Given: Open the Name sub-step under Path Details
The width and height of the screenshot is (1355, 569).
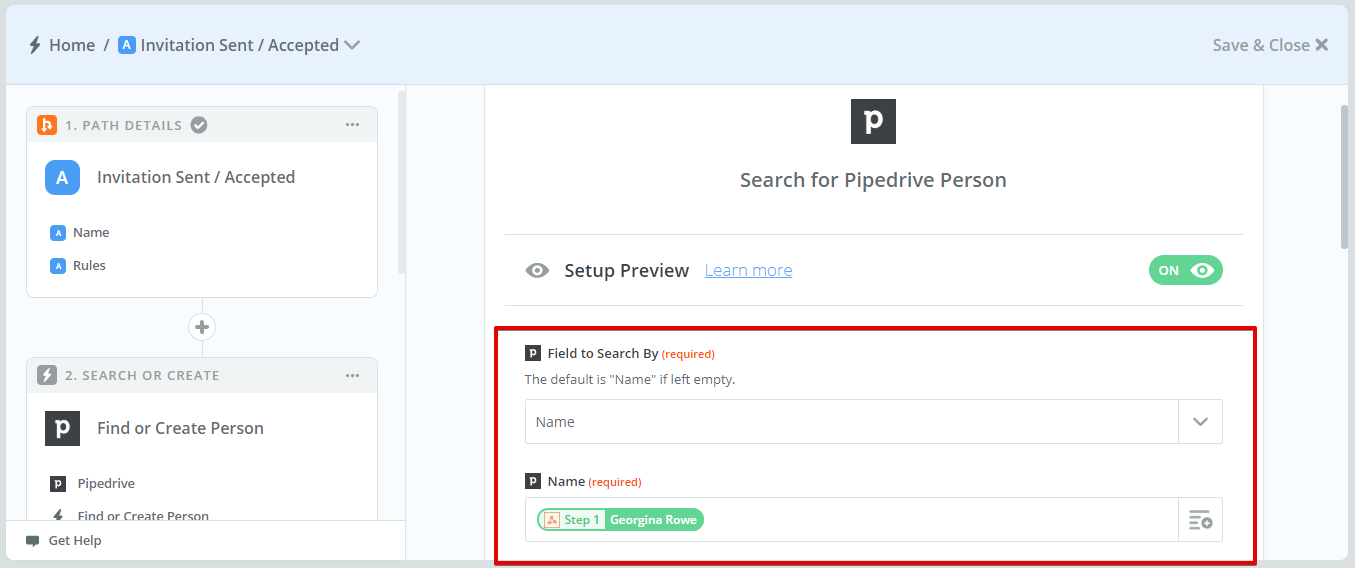Looking at the screenshot, I should coord(91,232).
